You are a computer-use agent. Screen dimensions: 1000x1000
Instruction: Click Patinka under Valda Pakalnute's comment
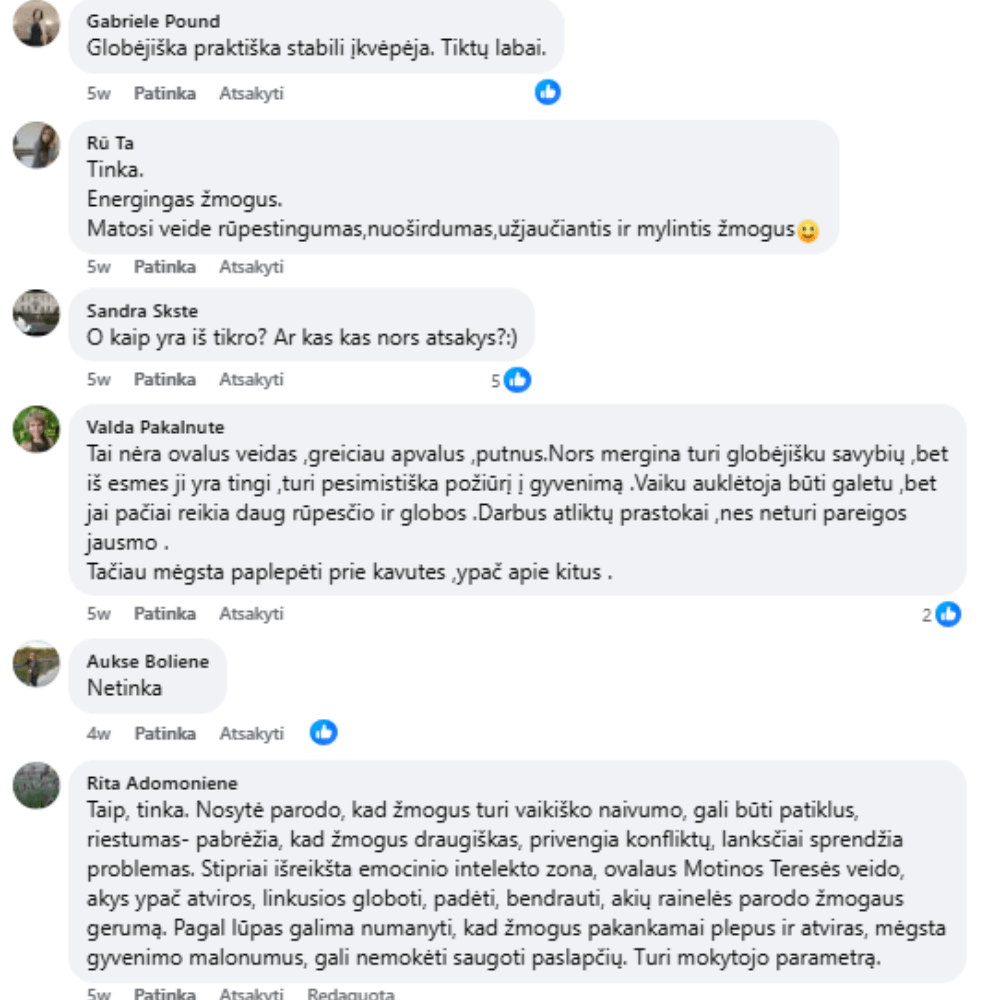(165, 614)
